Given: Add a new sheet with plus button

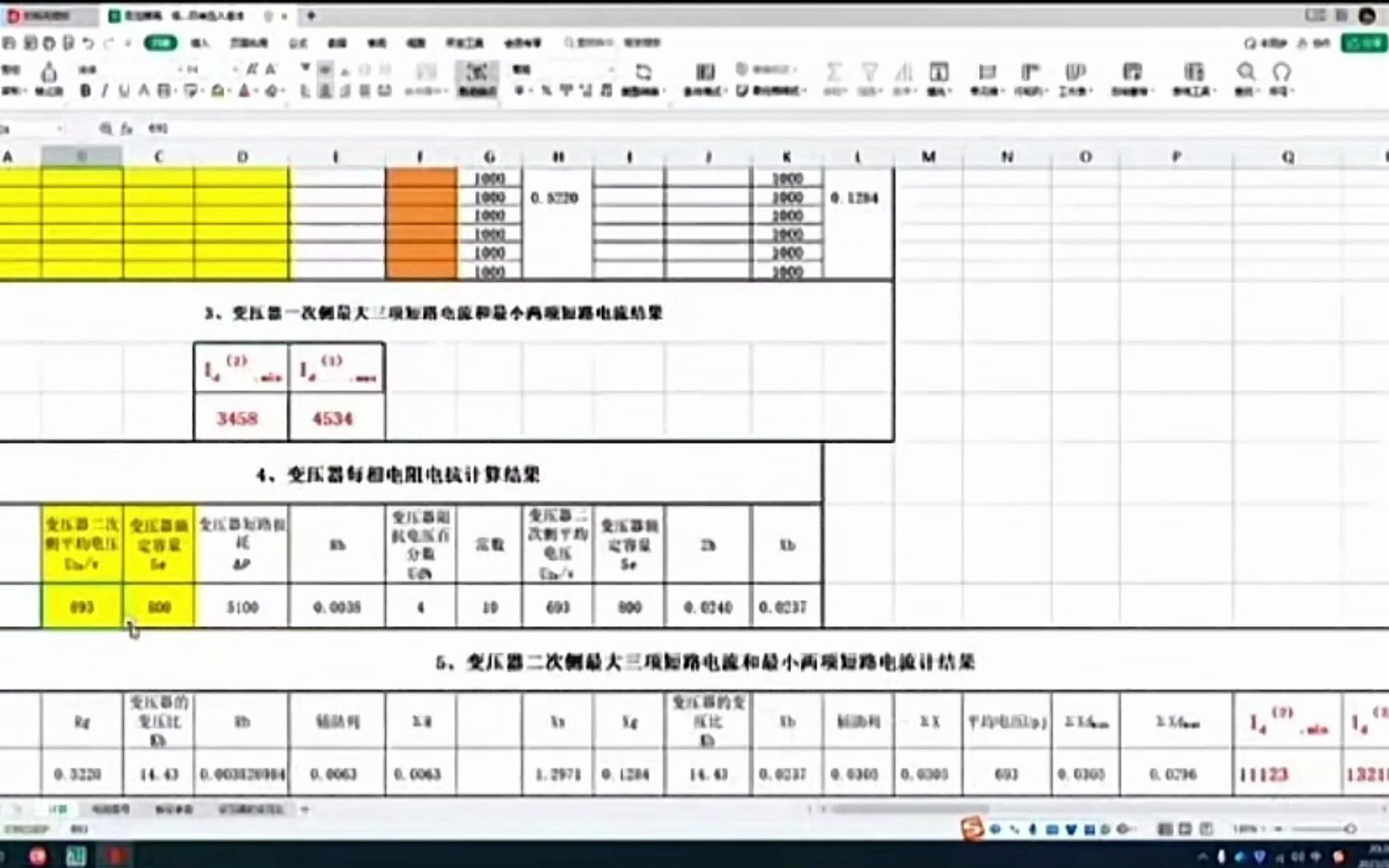Looking at the screenshot, I should [x=305, y=809].
